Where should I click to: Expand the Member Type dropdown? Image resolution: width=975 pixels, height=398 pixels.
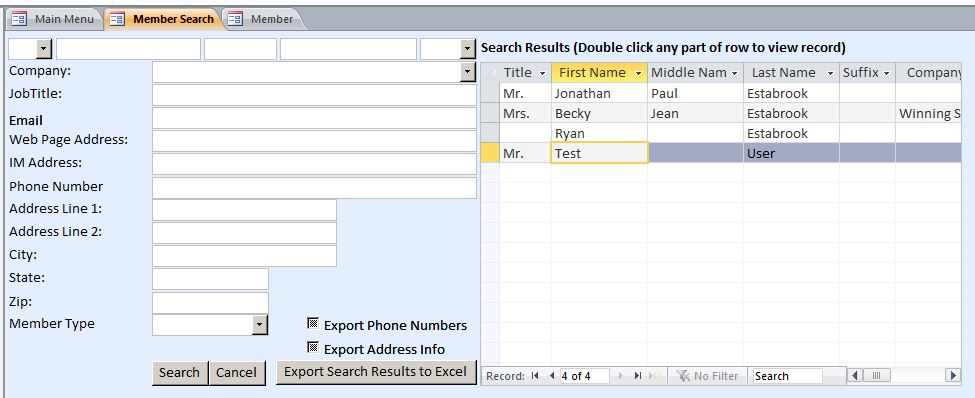coord(260,325)
